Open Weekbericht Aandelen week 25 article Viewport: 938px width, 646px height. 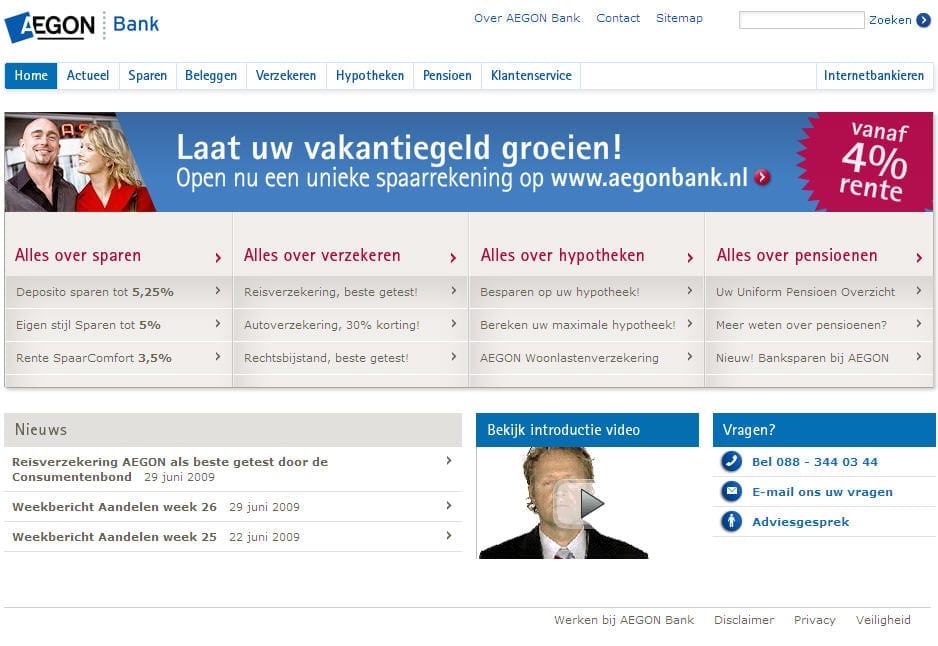pos(114,537)
